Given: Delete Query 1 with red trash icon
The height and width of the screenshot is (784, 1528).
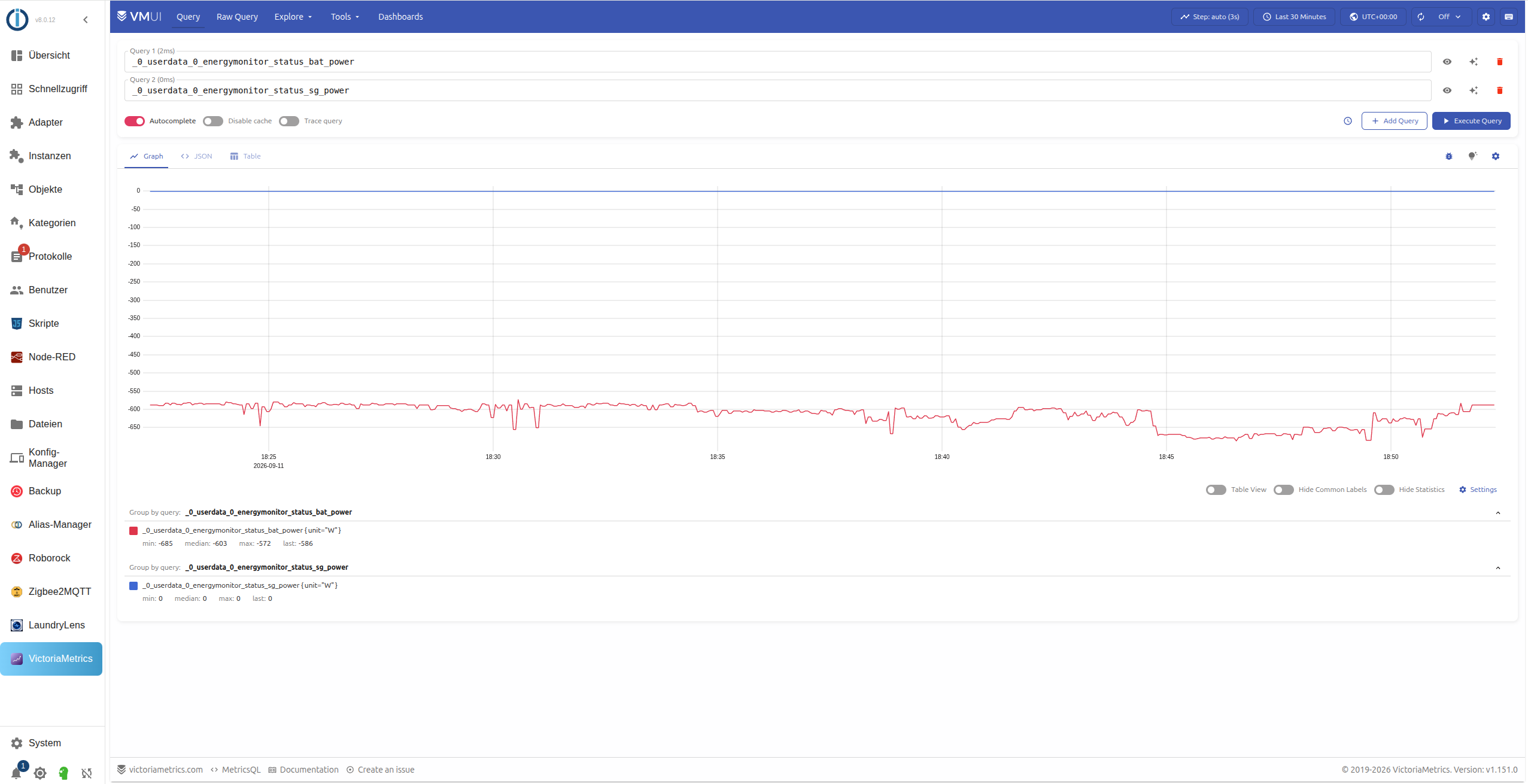Looking at the screenshot, I should point(1499,62).
